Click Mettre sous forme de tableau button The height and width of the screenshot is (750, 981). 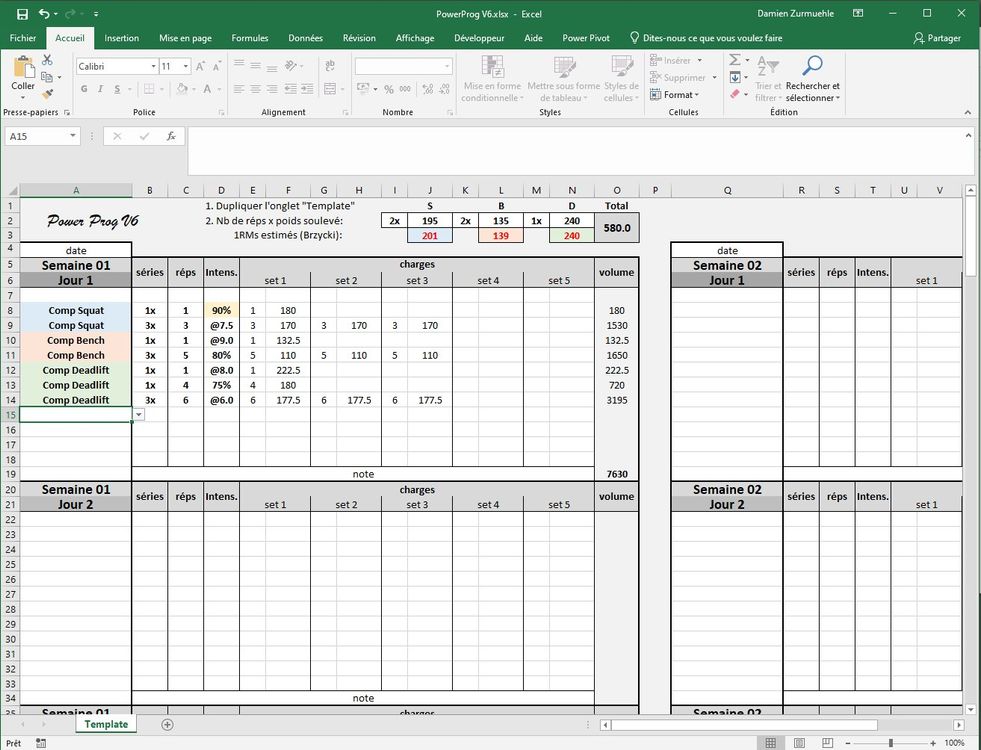click(x=564, y=78)
